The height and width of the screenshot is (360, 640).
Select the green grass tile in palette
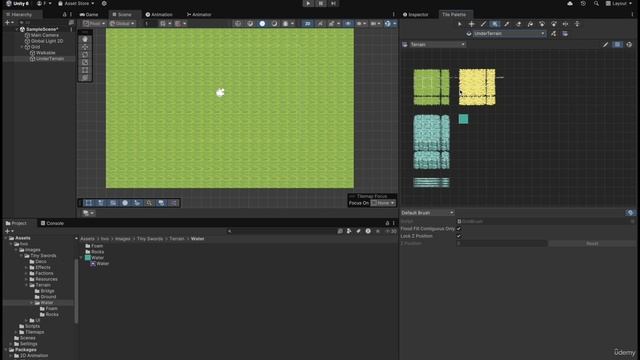431,87
